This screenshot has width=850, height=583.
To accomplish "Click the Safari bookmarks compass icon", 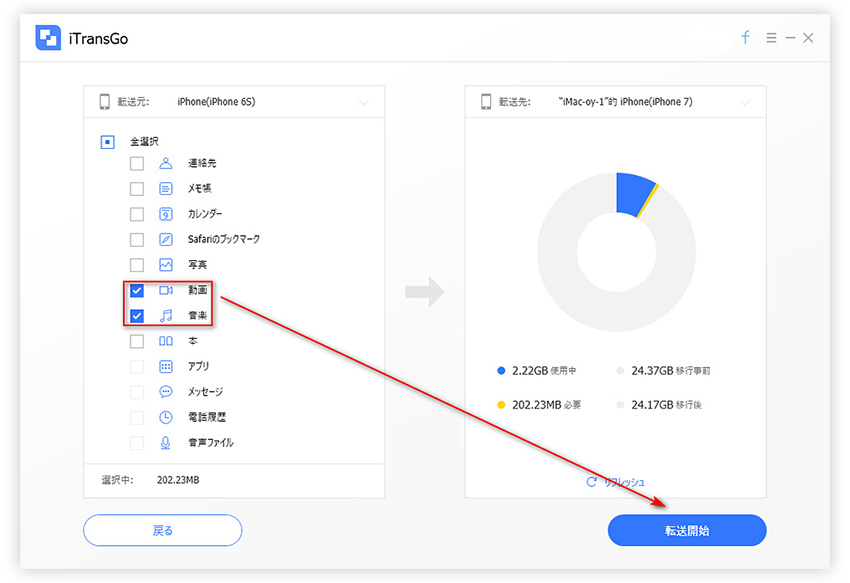I will point(166,240).
